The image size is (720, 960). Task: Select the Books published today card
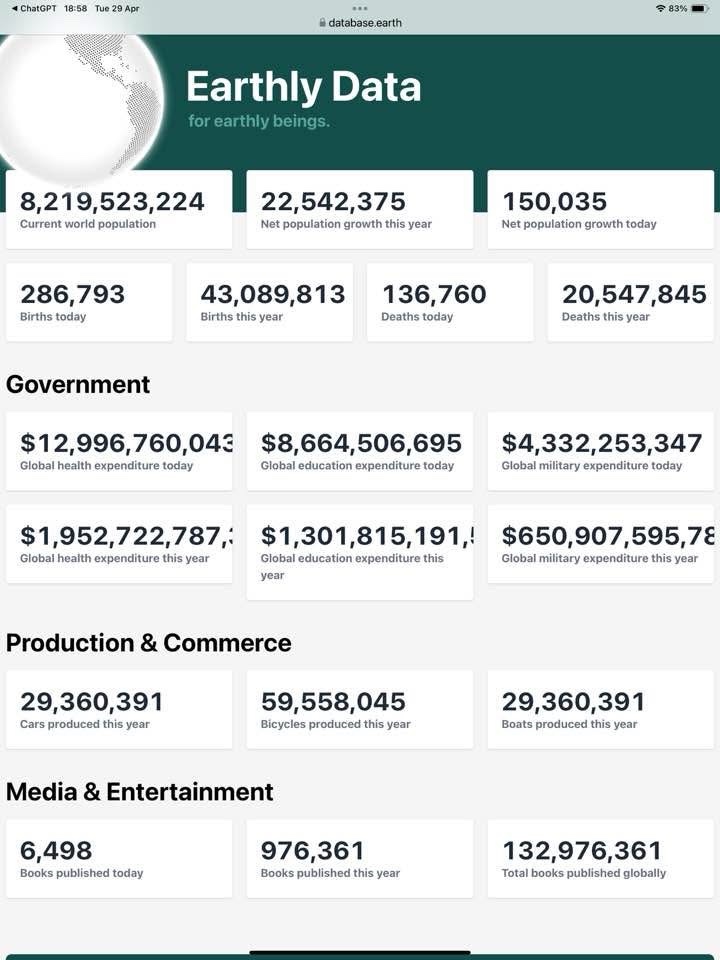[119, 859]
